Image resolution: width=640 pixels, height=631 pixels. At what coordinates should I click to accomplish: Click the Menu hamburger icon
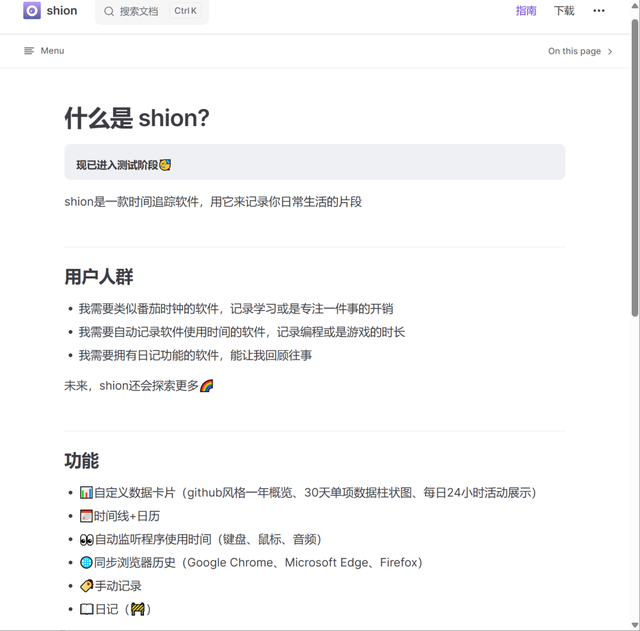[29, 51]
